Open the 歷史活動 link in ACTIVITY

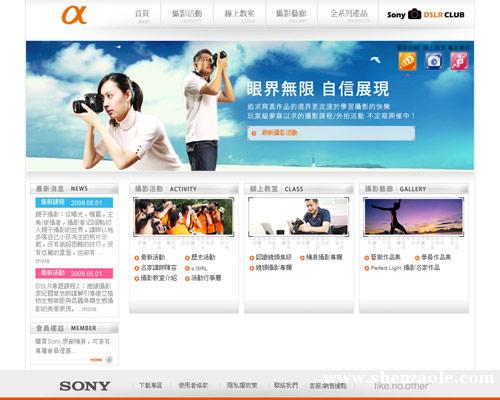[x=203, y=257]
